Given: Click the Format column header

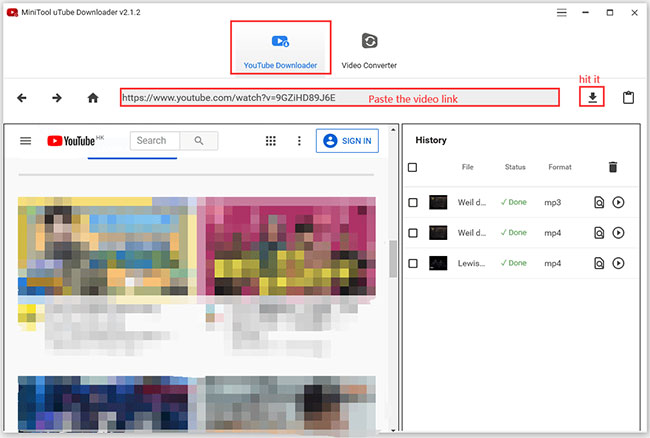Looking at the screenshot, I should [x=560, y=167].
